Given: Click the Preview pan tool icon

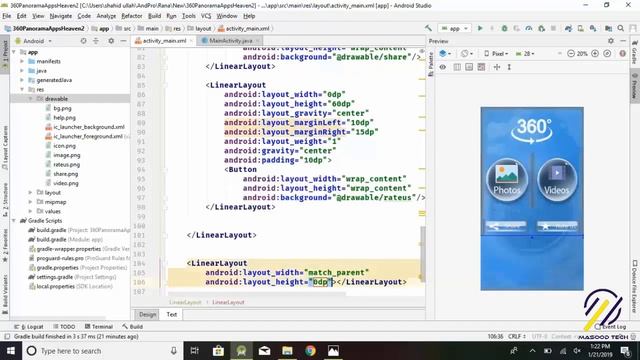Looking at the screenshot, I should (497, 67).
